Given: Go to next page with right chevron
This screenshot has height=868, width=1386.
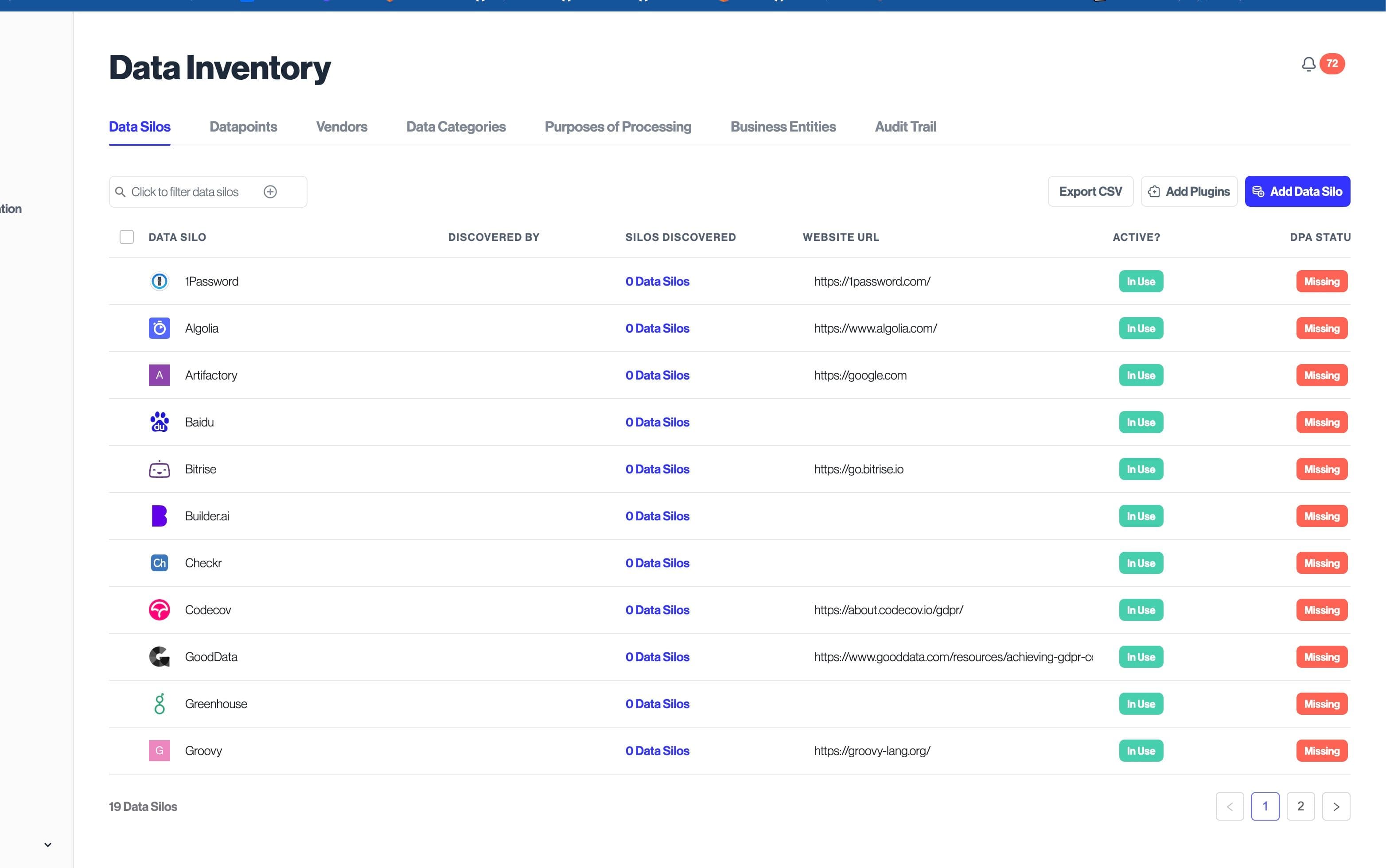Looking at the screenshot, I should tap(1335, 806).
